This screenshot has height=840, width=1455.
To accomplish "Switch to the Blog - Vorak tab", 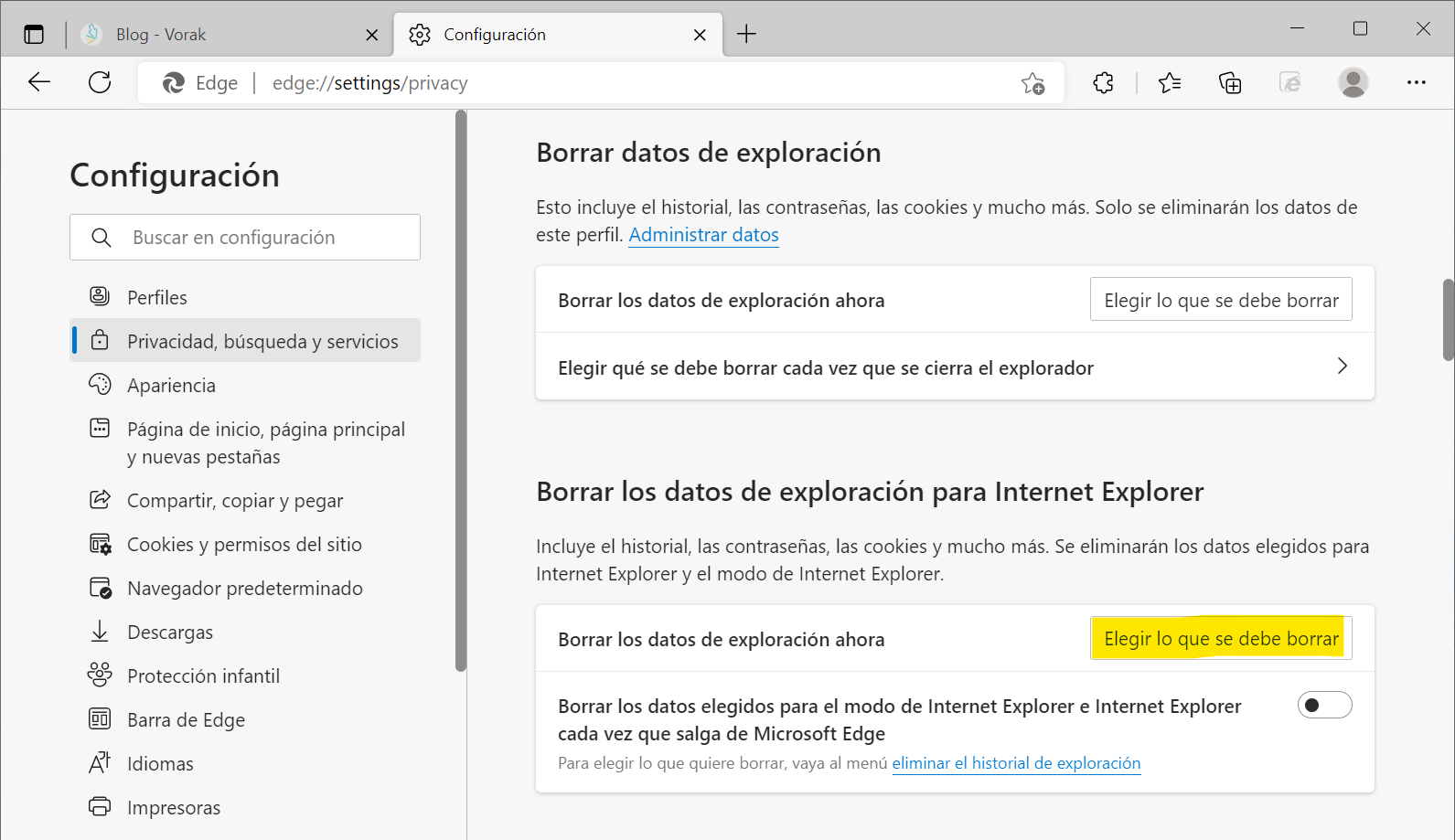I will (229, 35).
